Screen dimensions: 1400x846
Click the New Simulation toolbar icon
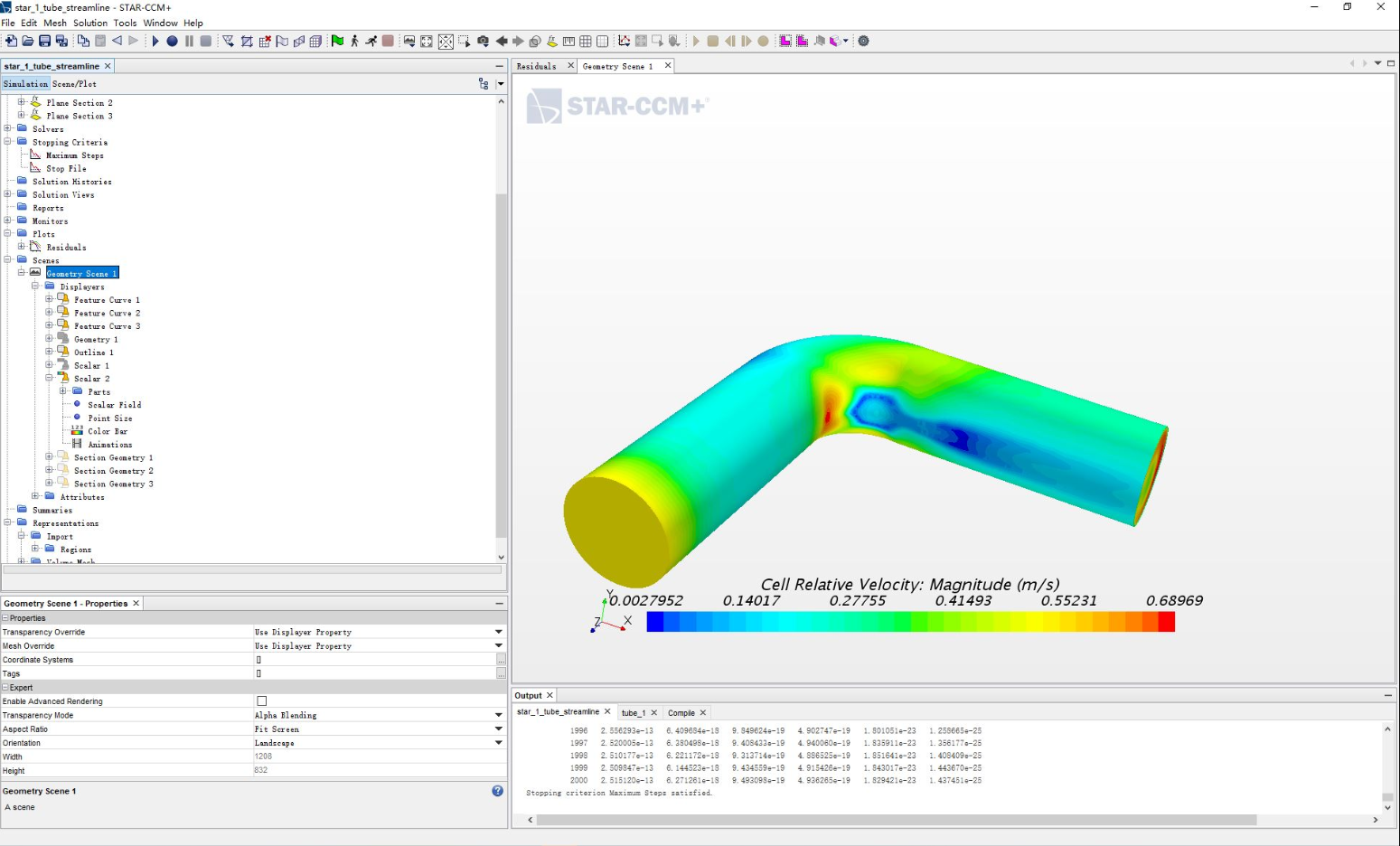point(11,41)
